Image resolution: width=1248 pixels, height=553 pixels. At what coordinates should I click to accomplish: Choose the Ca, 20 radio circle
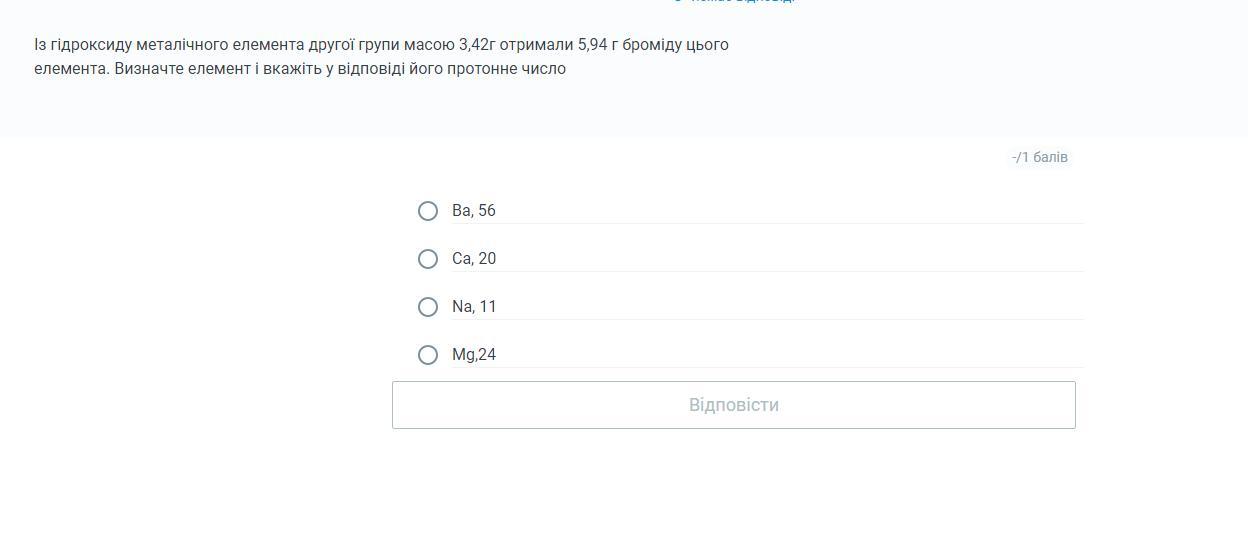tap(428, 259)
